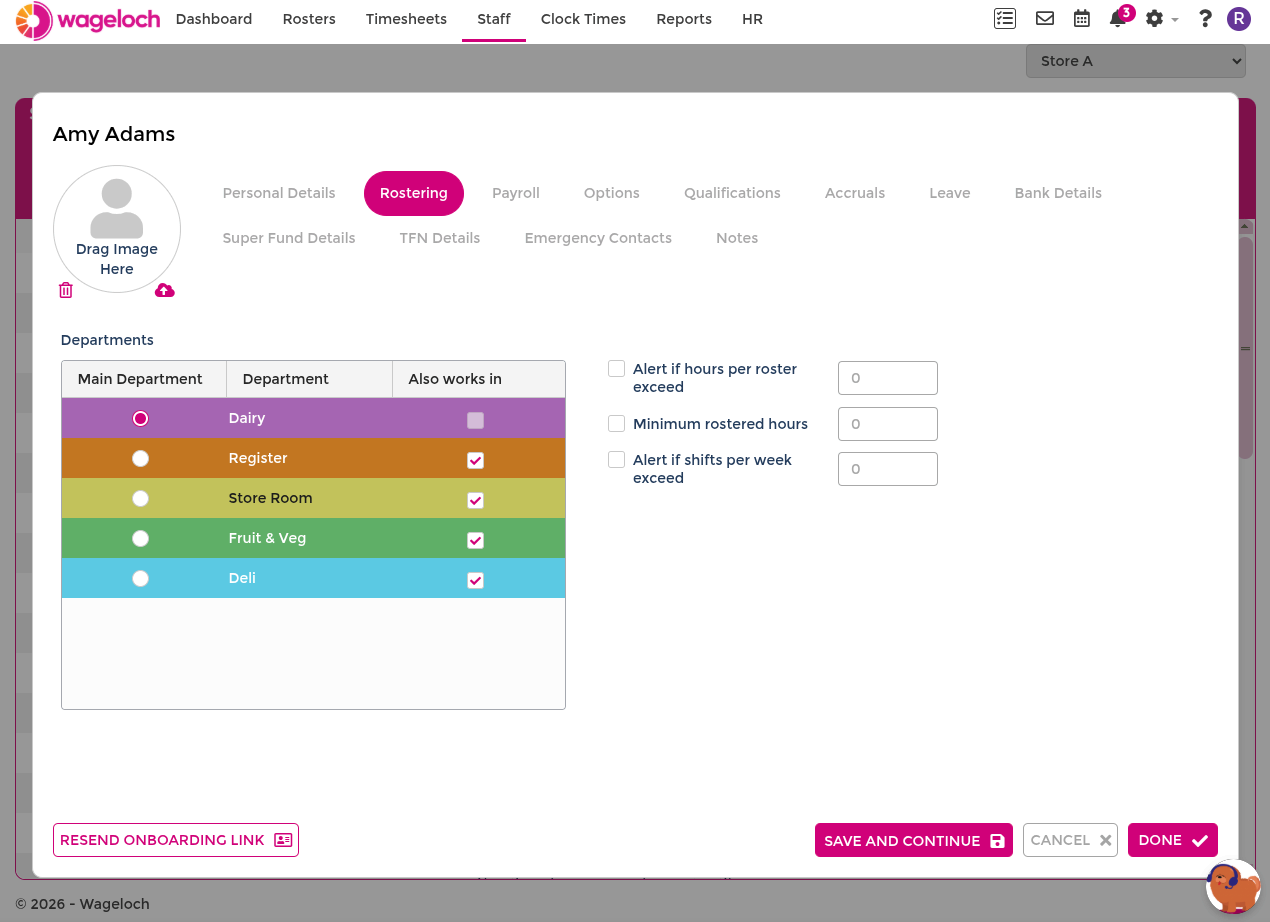The height and width of the screenshot is (922, 1270).
Task: Open the checklist tasks icon in header
Action: pyautogui.click(x=1005, y=18)
